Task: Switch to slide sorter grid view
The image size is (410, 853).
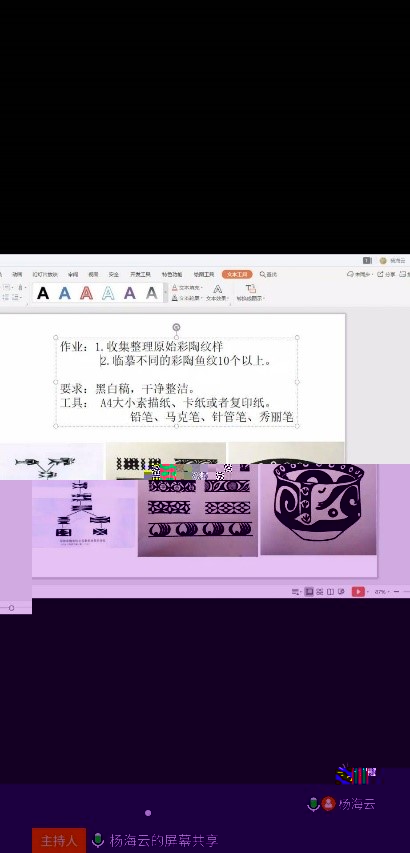Action: (320, 591)
